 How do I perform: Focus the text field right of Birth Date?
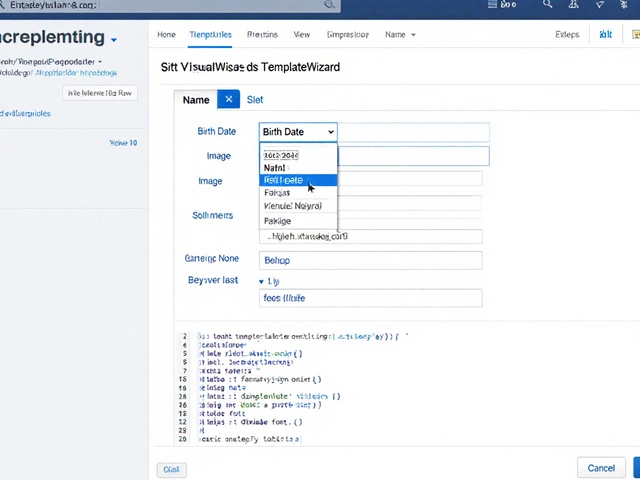(413, 132)
